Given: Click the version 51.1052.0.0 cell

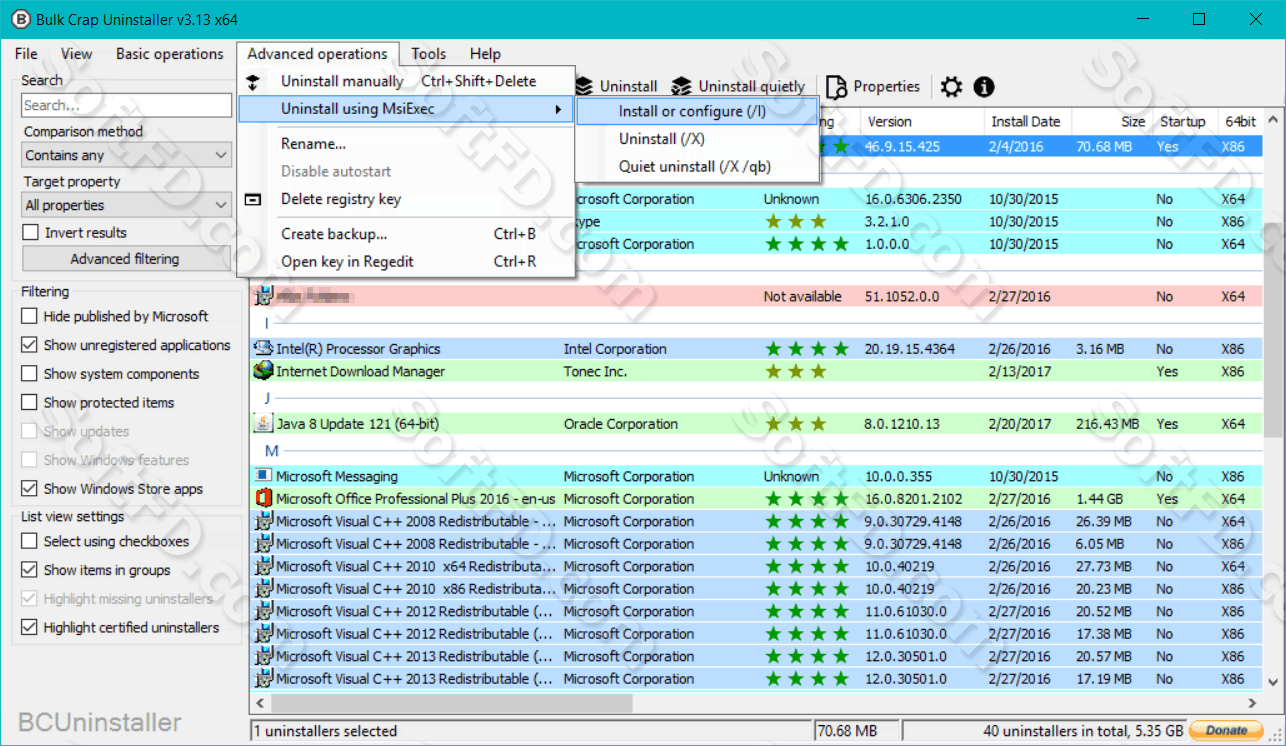Looking at the screenshot, I should point(904,297).
